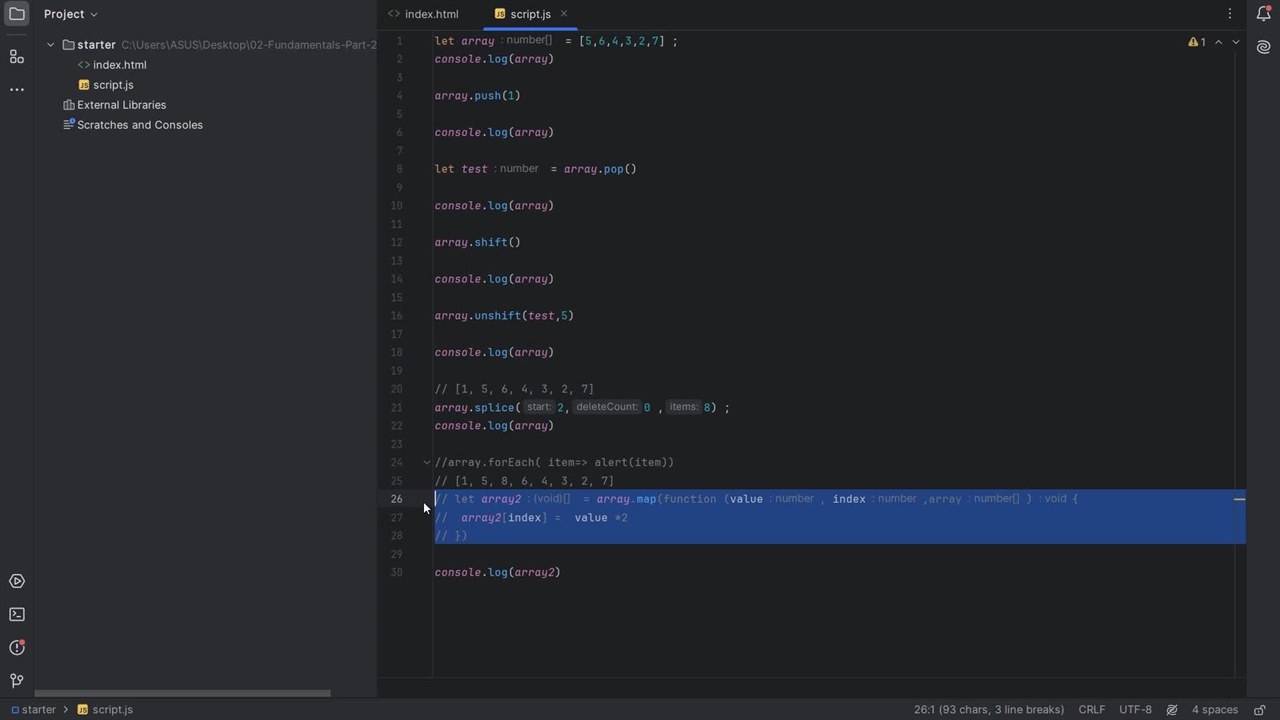
Task: Select Scratches and Consoles in tree
Action: (139, 125)
